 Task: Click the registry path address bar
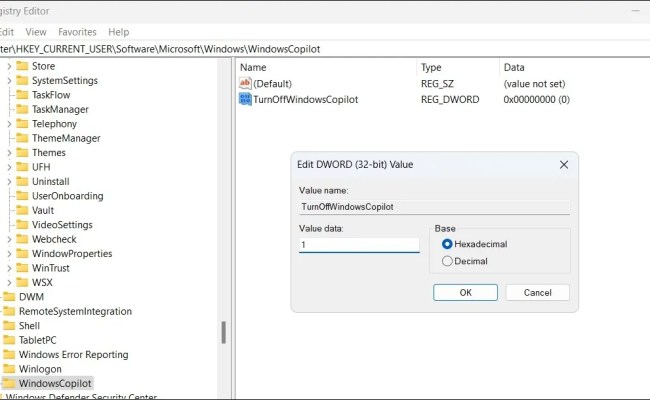pyautogui.click(x=325, y=49)
